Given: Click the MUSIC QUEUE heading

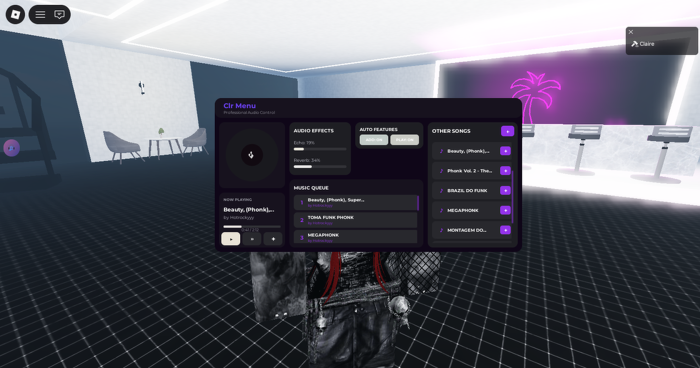Looking at the screenshot, I should (x=311, y=188).
